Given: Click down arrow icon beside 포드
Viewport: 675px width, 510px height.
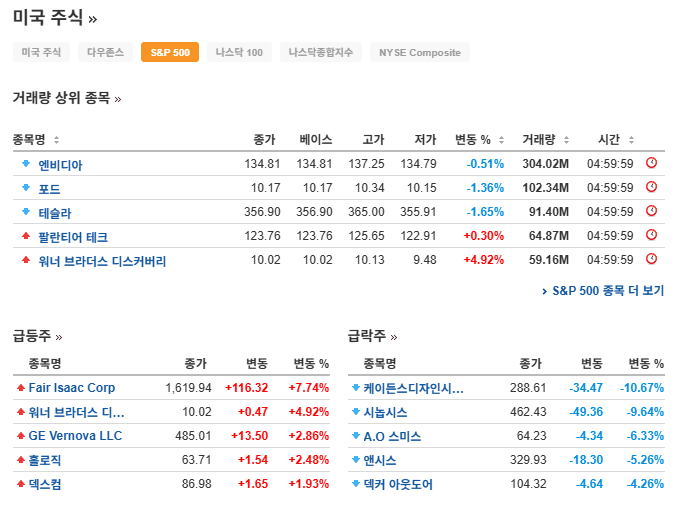Looking at the screenshot, I should tap(26, 187).
